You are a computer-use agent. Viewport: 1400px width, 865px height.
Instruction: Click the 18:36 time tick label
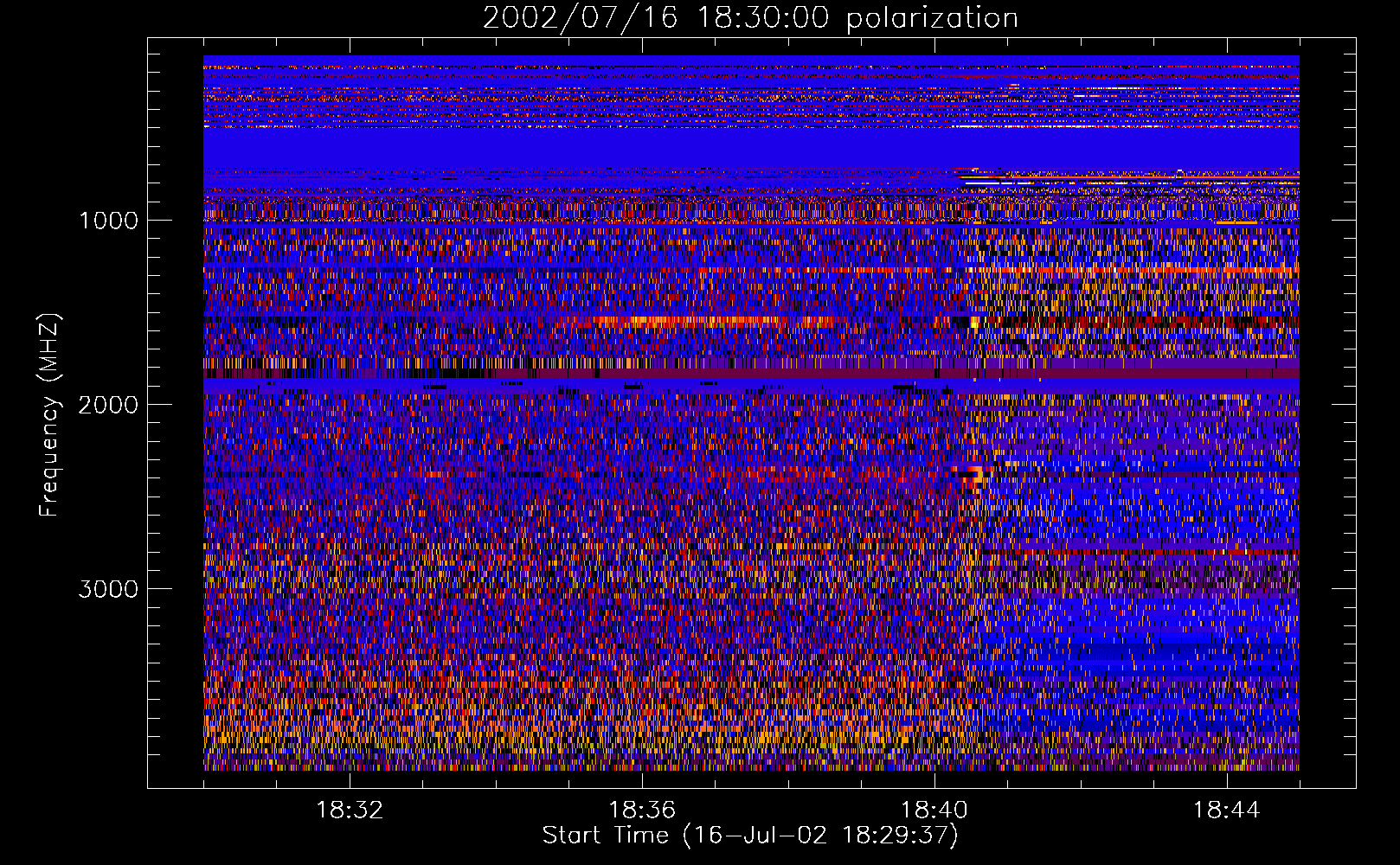pyautogui.click(x=642, y=811)
